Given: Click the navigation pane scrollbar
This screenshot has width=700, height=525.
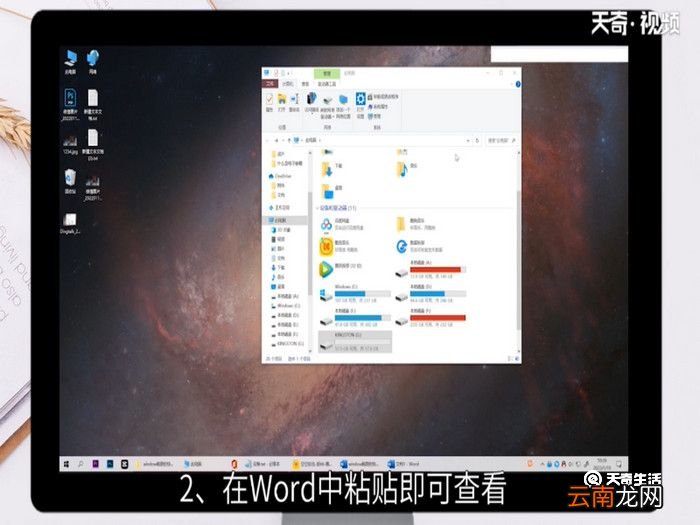Looking at the screenshot, I should point(309,241).
